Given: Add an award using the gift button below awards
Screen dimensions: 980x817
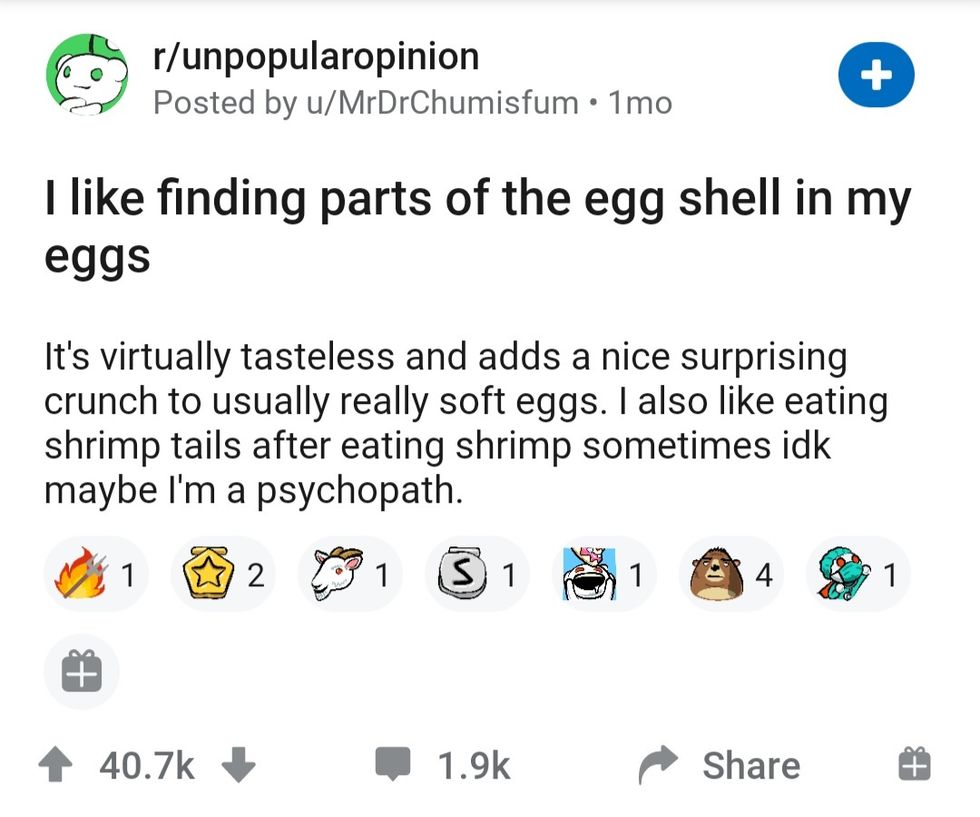Looking at the screenshot, I should pos(81,672).
